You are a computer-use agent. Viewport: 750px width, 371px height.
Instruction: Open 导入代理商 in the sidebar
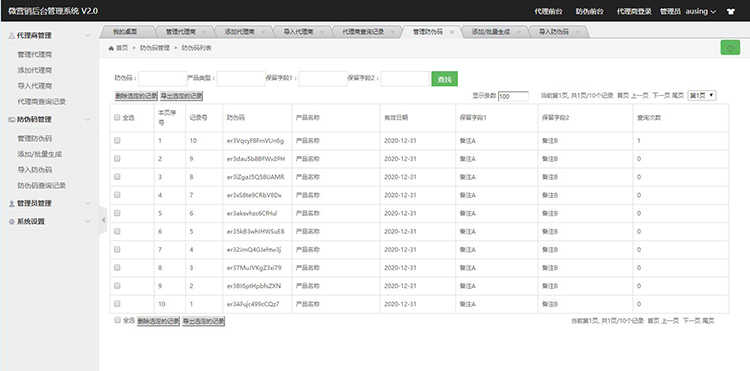pos(34,86)
